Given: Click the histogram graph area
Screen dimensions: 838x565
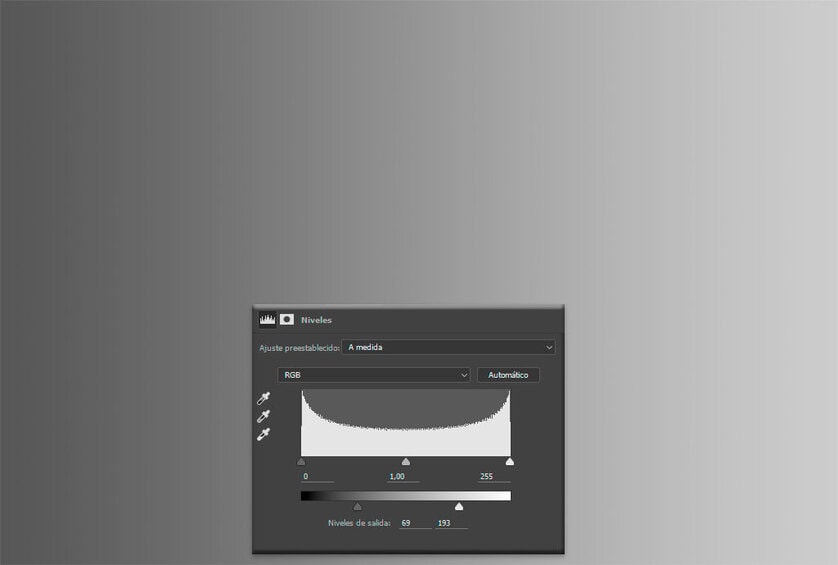Looking at the screenshot, I should (x=406, y=423).
